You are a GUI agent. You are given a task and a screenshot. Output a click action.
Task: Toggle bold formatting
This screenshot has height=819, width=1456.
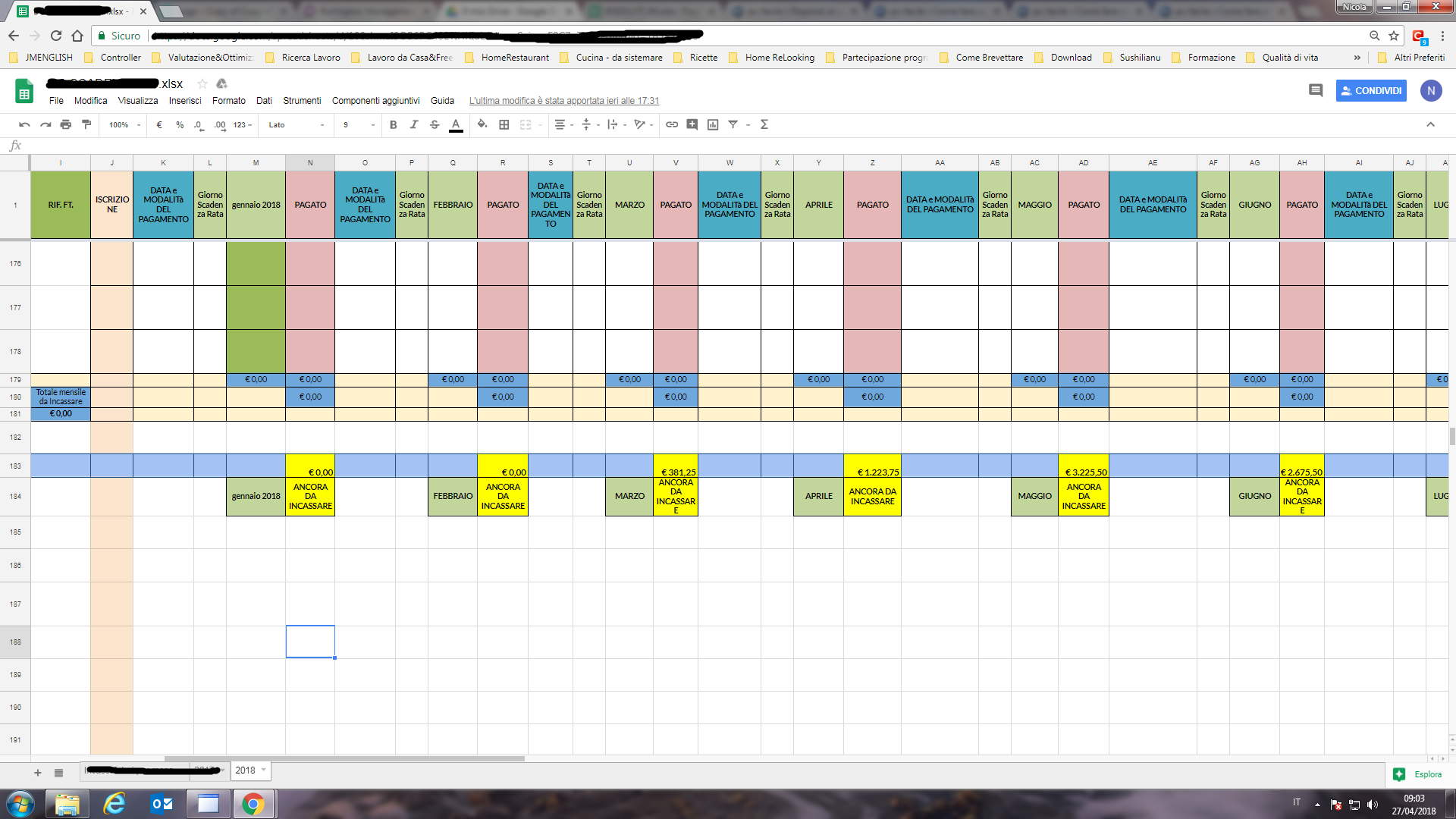coord(393,124)
